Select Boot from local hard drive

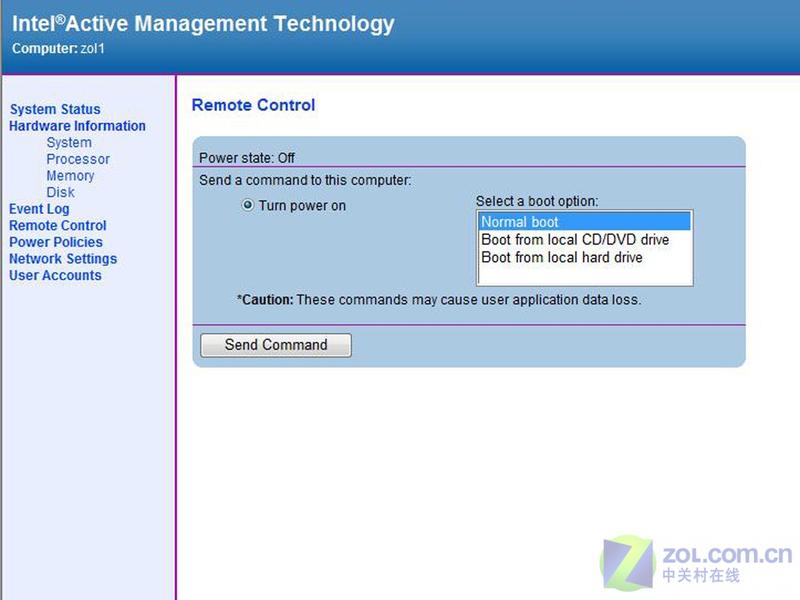(585, 257)
